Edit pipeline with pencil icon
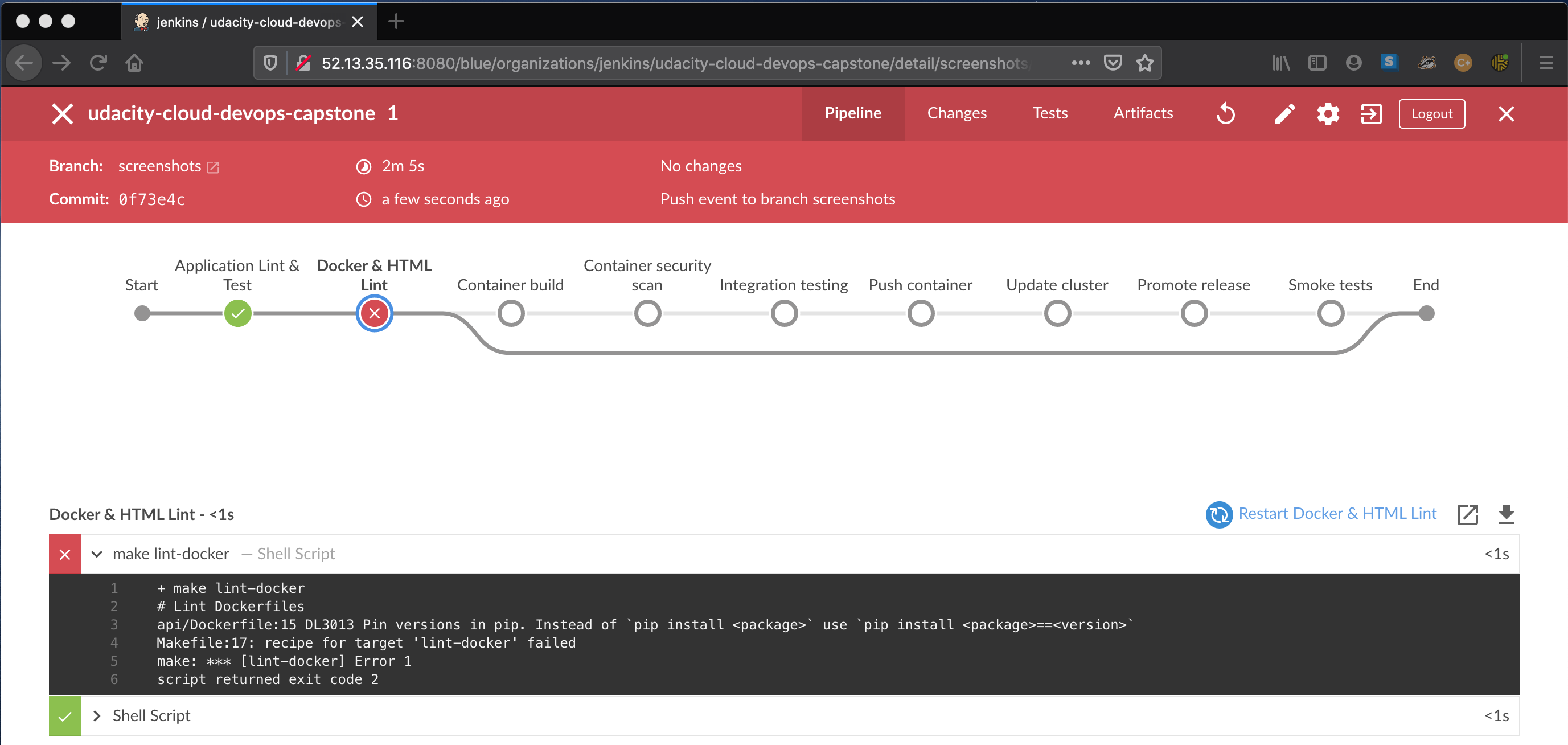Screen dimensions: 1568x745 [1284, 114]
